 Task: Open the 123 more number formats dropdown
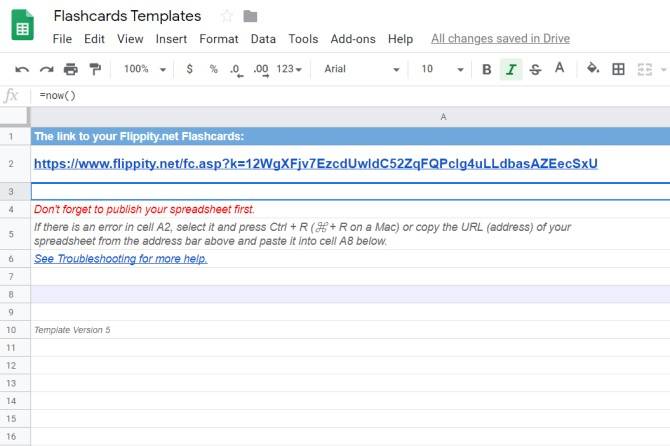coord(289,69)
